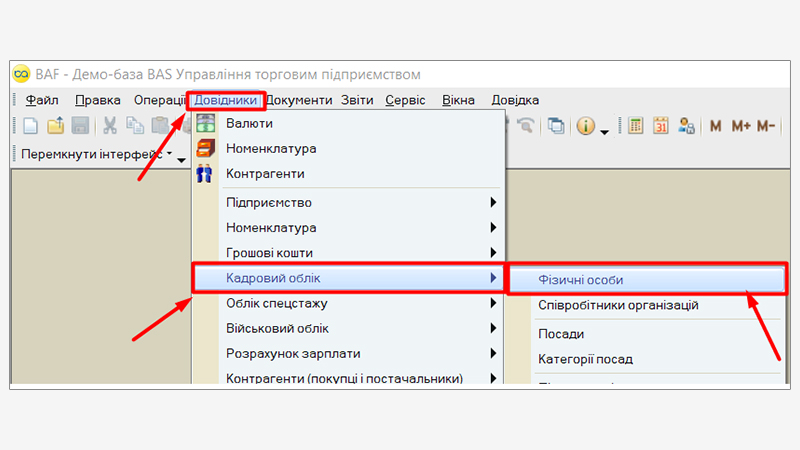The image size is (800, 450).
Task: Select Контрагенти from the dropdown menu
Action: coord(266,173)
